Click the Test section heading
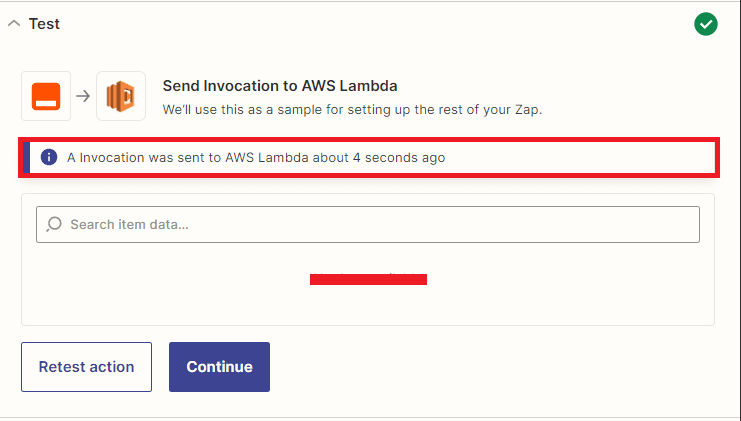This screenshot has height=421, width=741. pyautogui.click(x=44, y=24)
